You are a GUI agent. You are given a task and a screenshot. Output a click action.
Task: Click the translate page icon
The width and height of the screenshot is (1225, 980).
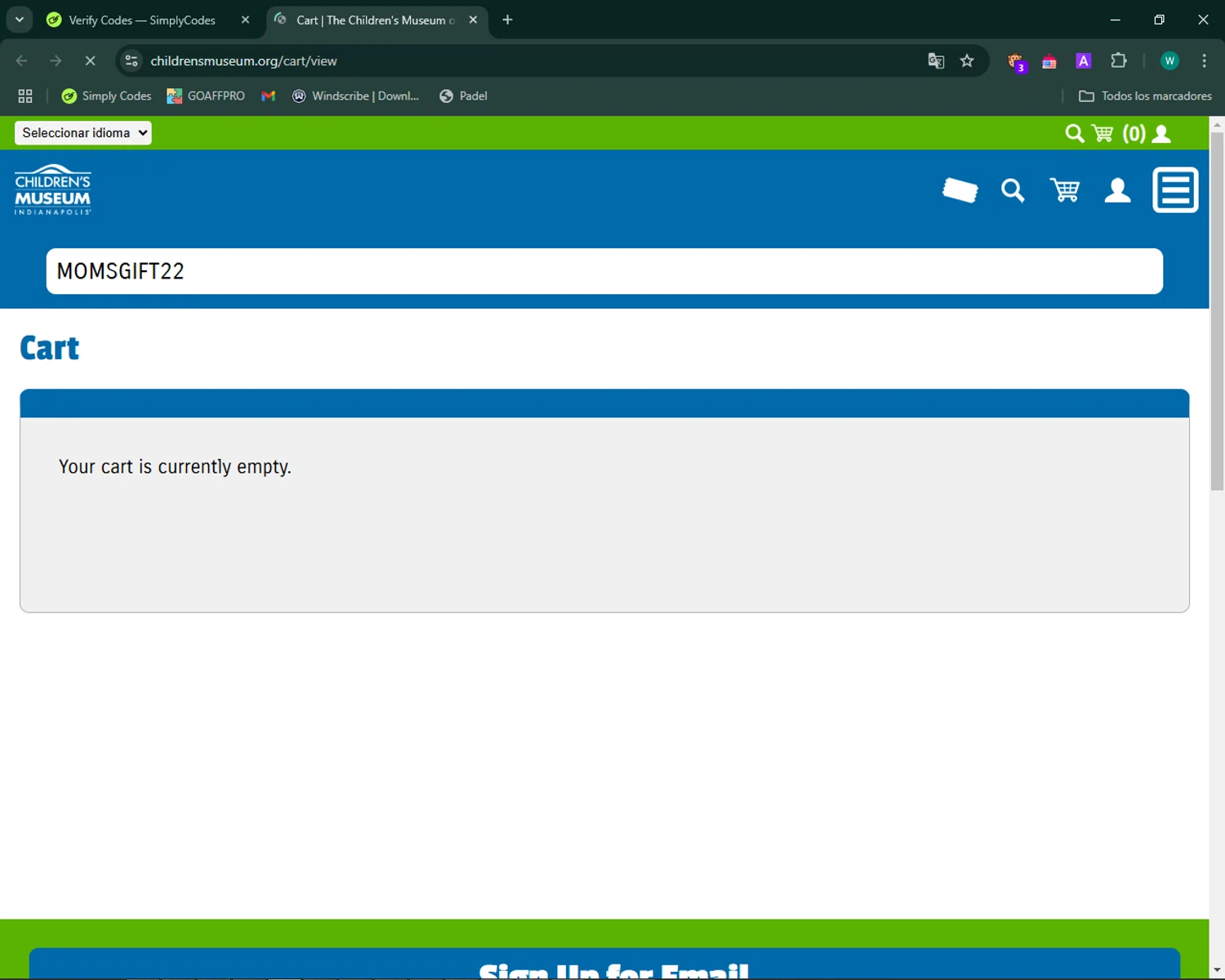[x=936, y=60]
